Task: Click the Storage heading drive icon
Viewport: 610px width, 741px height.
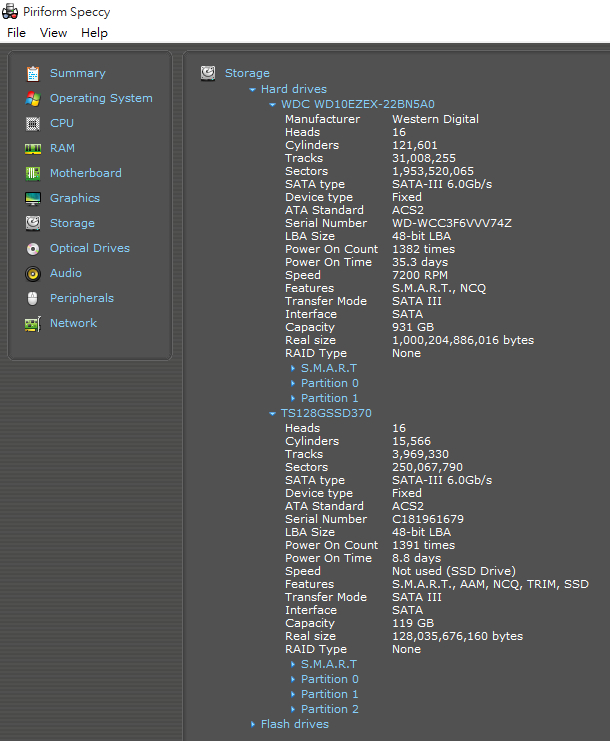Action: (x=208, y=73)
